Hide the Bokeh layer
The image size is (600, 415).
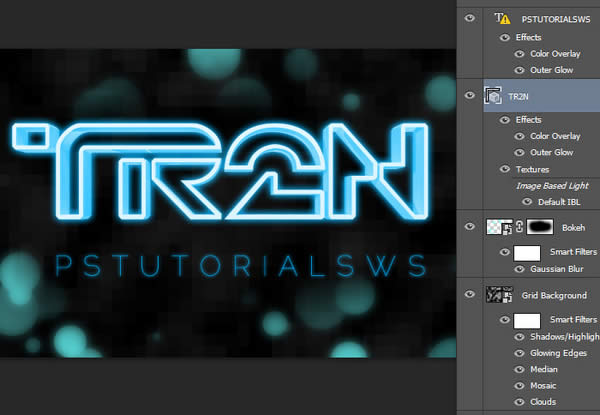[x=469, y=228]
